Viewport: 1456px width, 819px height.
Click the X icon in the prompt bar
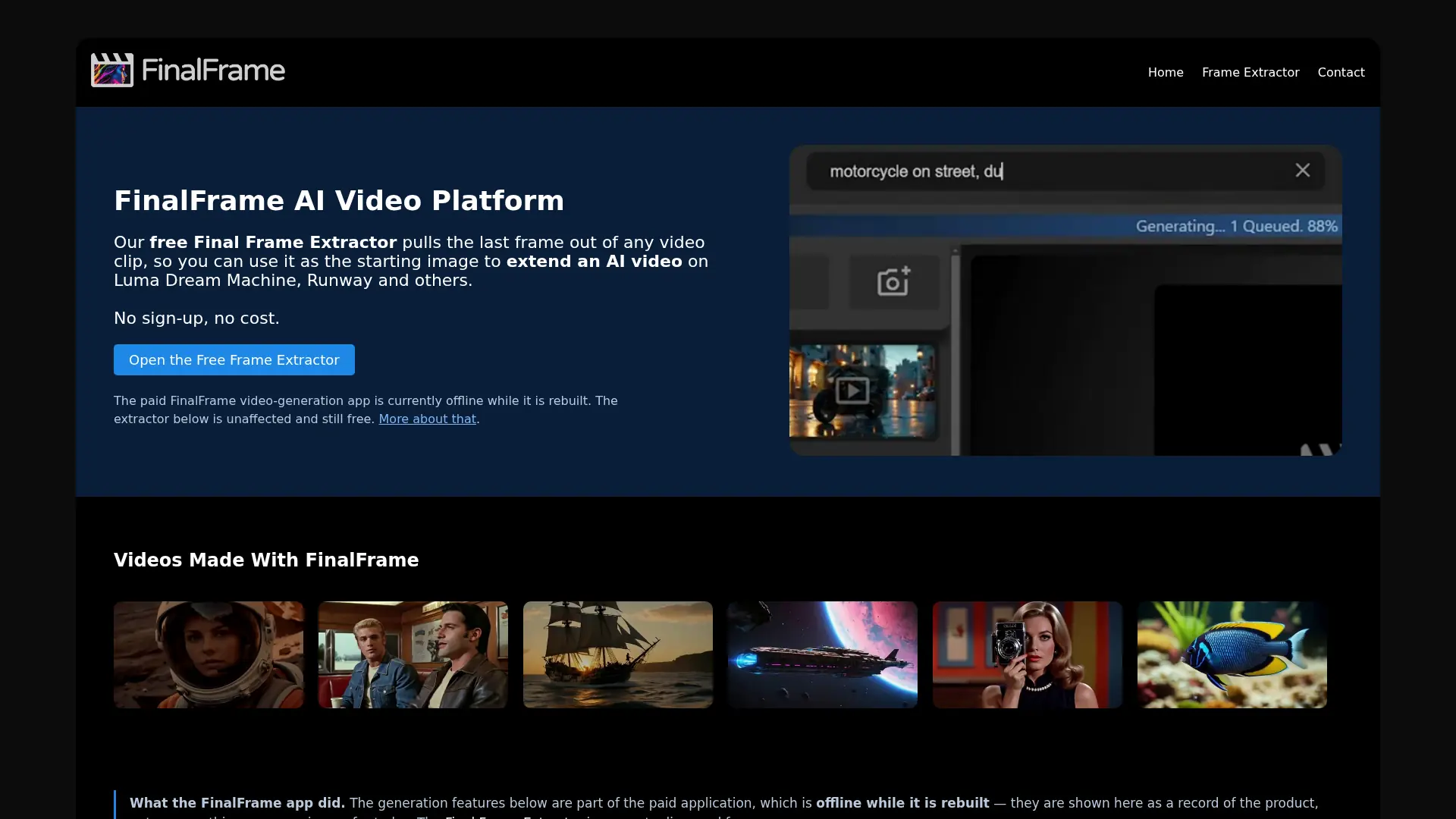click(x=1302, y=171)
